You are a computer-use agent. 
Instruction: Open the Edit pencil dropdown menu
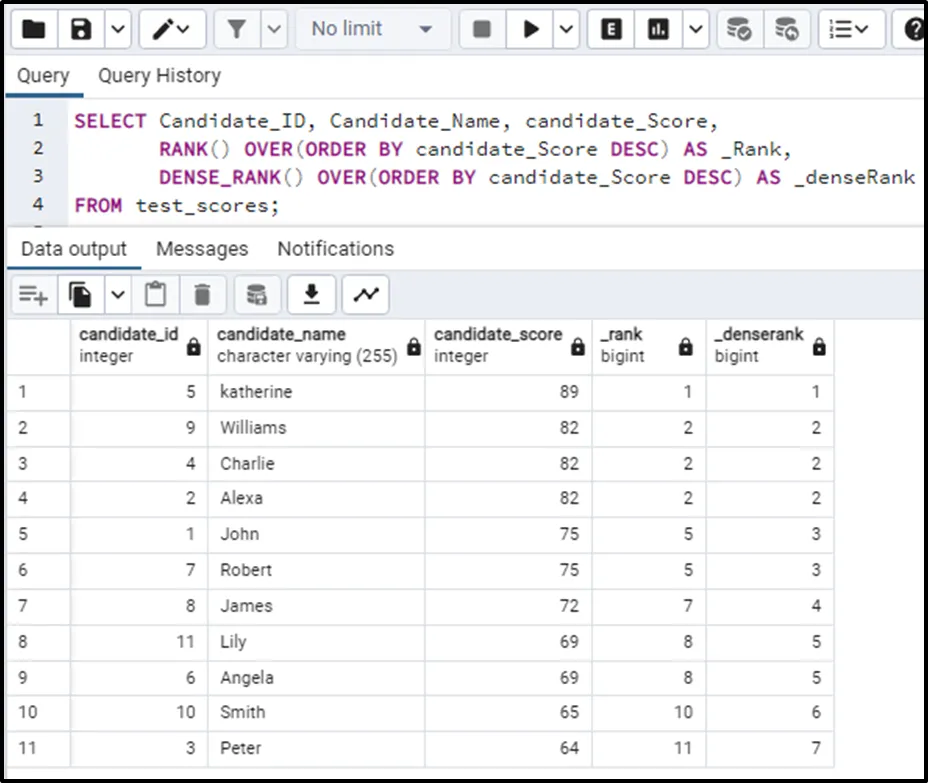click(174, 29)
